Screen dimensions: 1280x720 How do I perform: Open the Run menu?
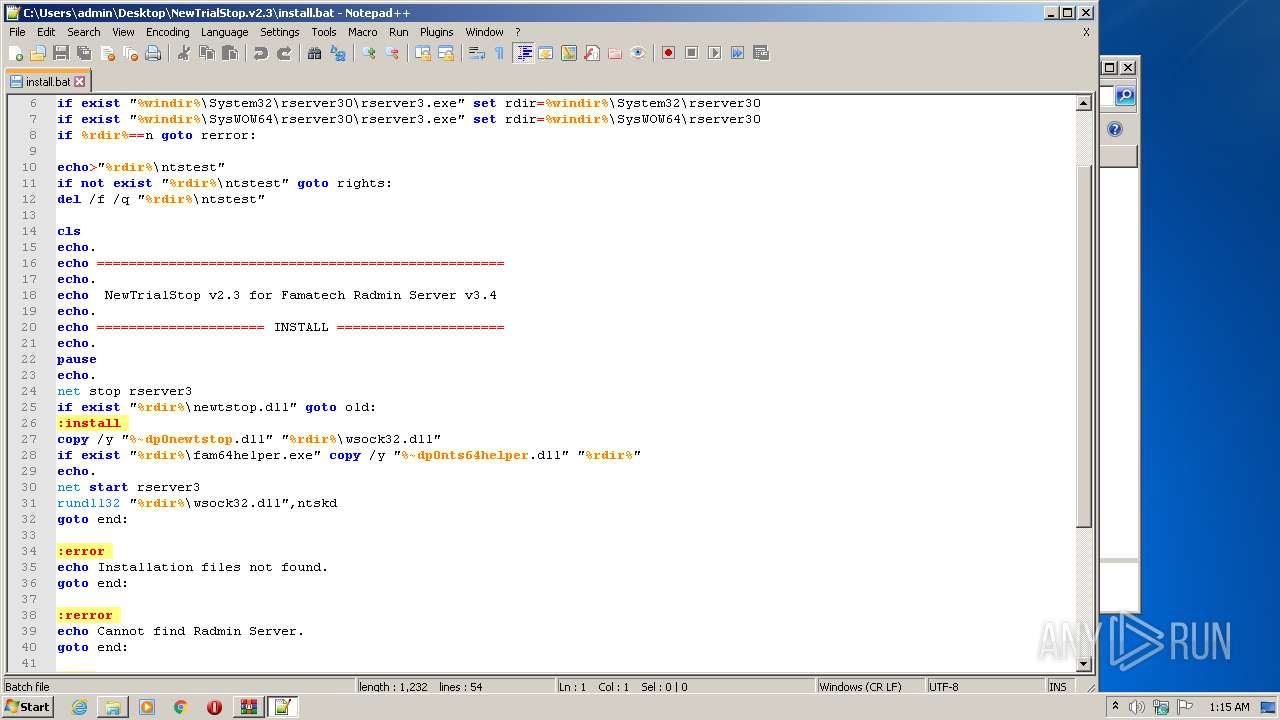[x=398, y=32]
